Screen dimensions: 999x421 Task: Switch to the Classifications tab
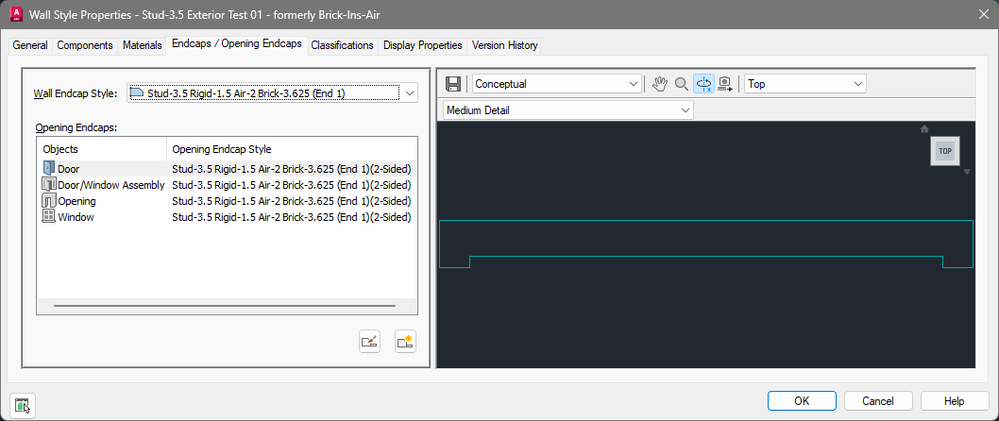(342, 45)
